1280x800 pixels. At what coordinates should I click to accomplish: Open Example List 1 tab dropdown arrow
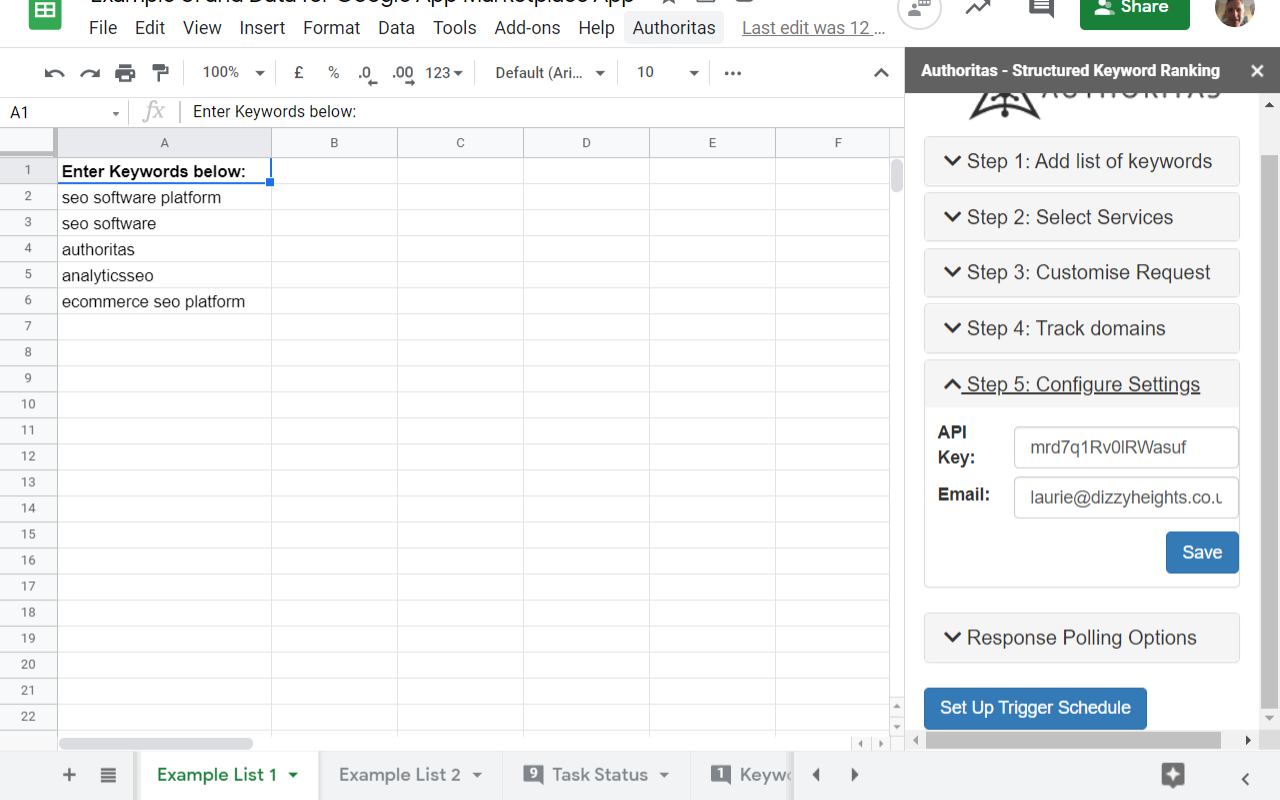pos(293,775)
